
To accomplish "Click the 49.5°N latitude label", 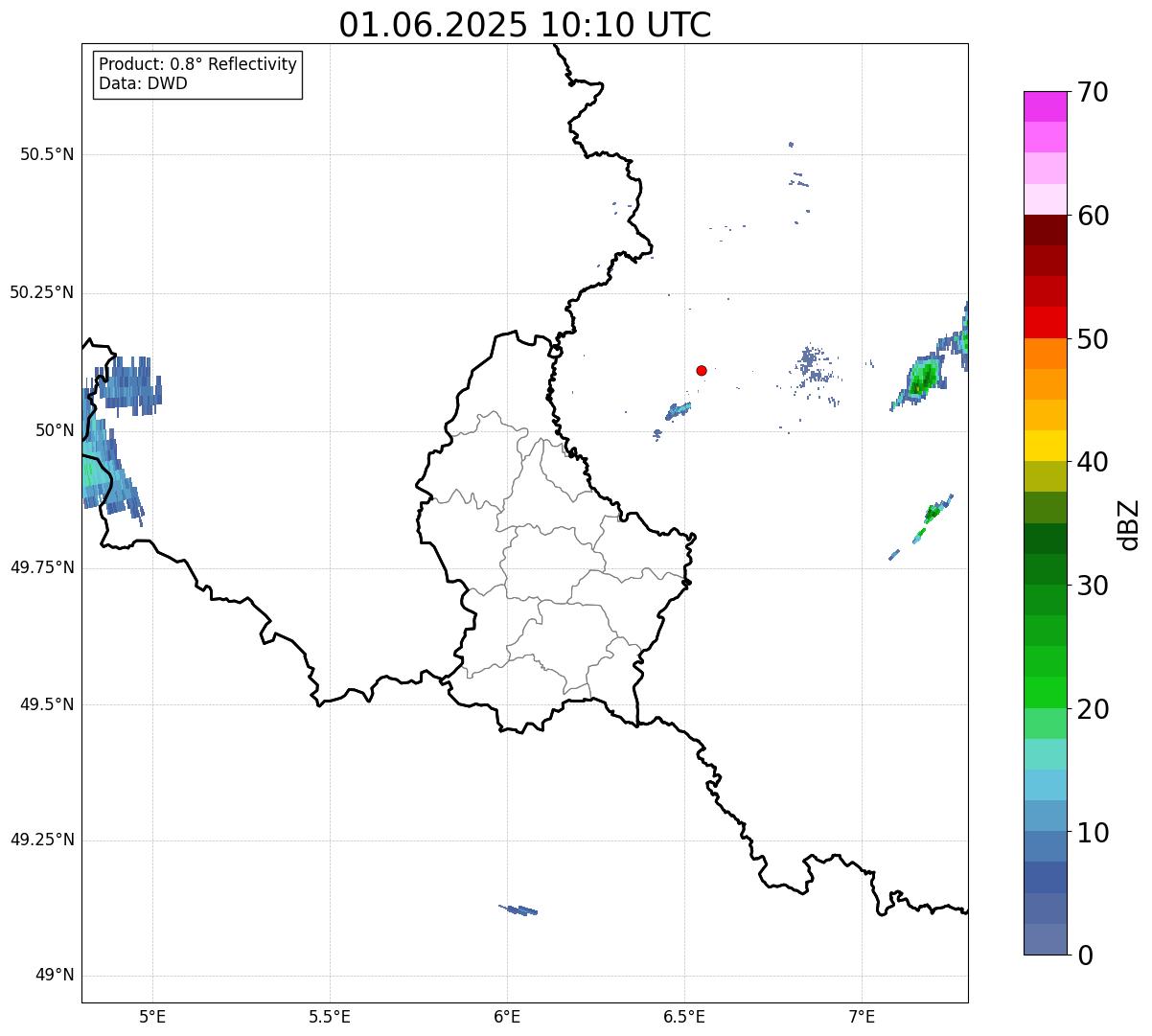I will click(47, 704).
